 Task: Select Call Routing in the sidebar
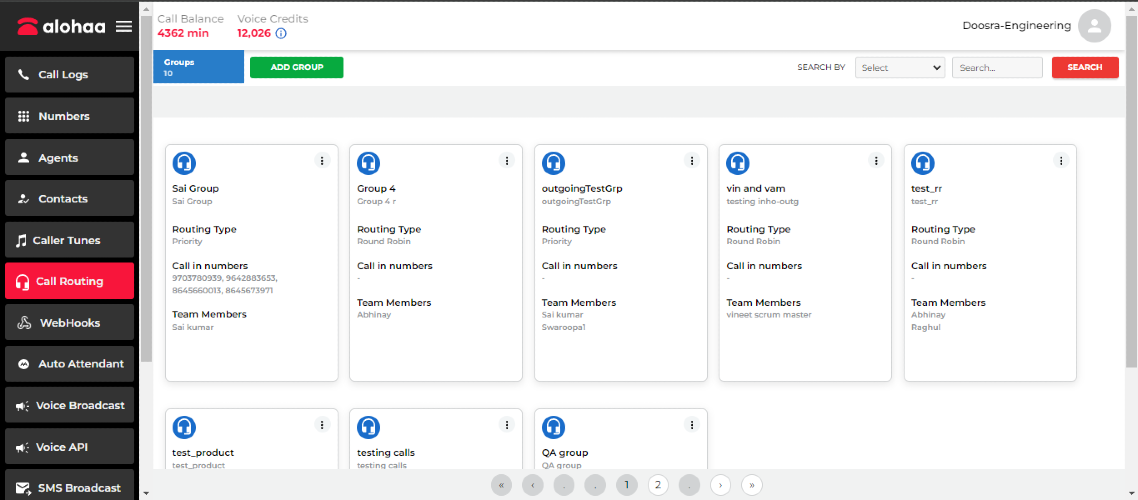coord(70,281)
